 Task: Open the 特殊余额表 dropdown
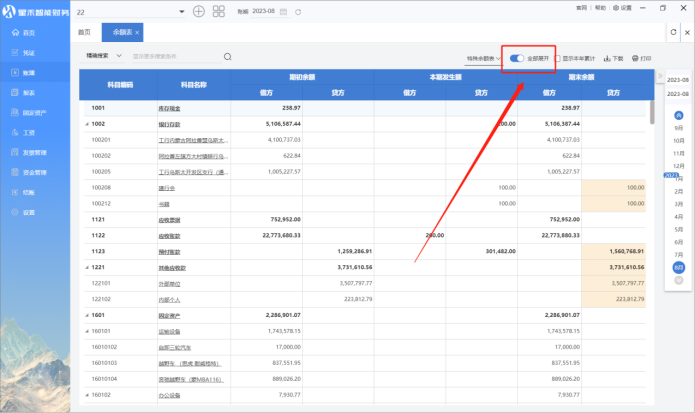(483, 58)
